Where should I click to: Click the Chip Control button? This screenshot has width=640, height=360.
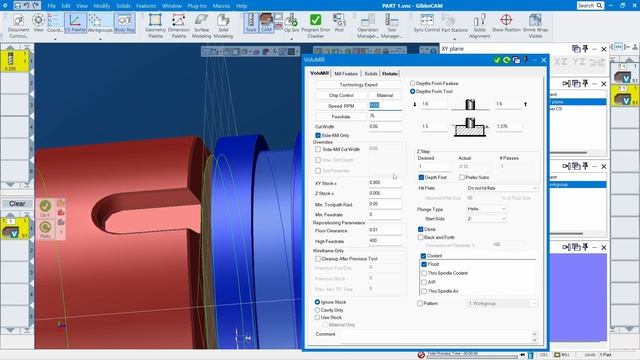pos(341,95)
